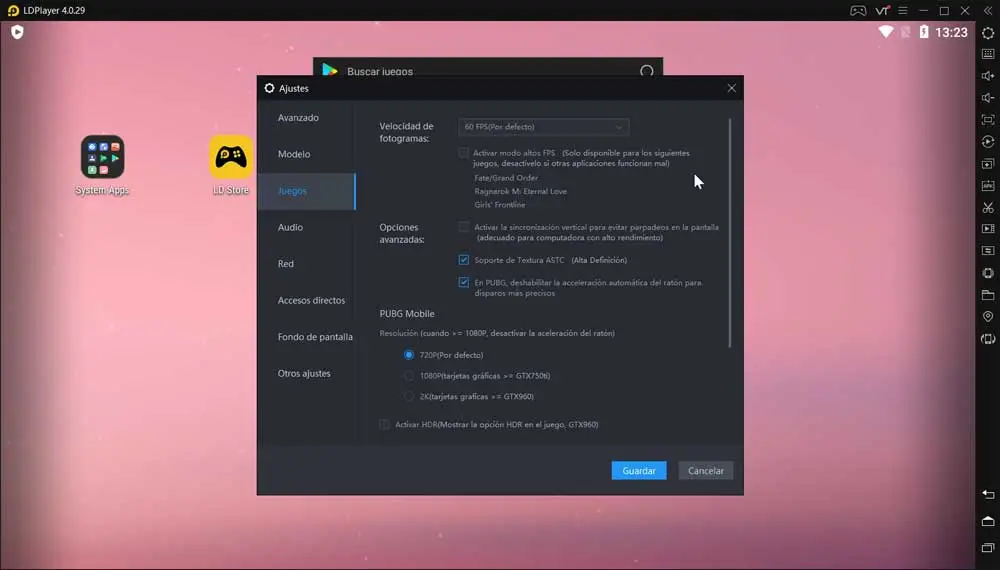Collapse the right sidebar with double-arrow icon
Screen dimensions: 1000x570
click(988, 11)
